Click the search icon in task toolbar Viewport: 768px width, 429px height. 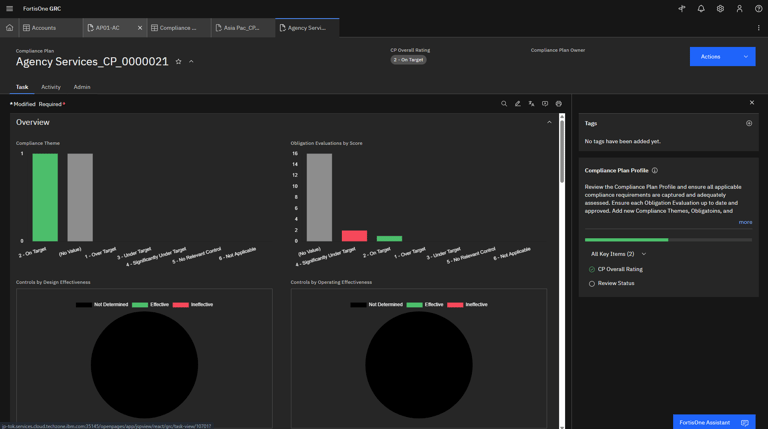point(504,104)
